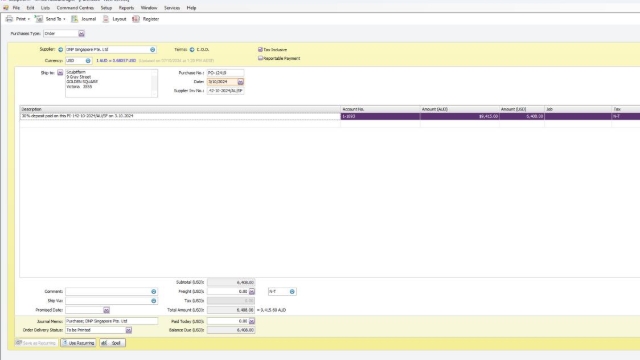Open the Comment selection dropdown arrow

tap(153, 291)
